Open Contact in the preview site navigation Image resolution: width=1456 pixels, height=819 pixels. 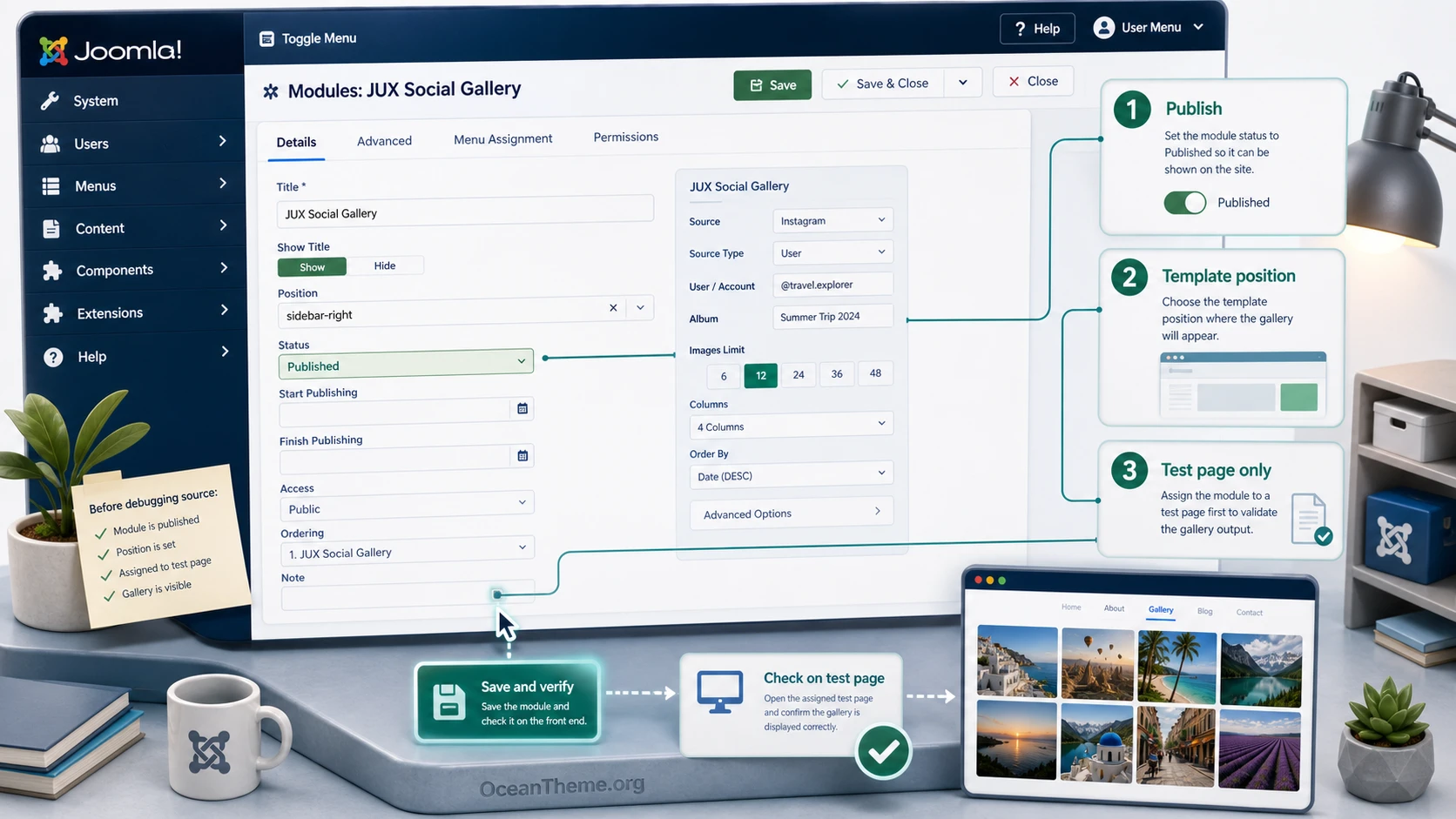coord(1250,613)
